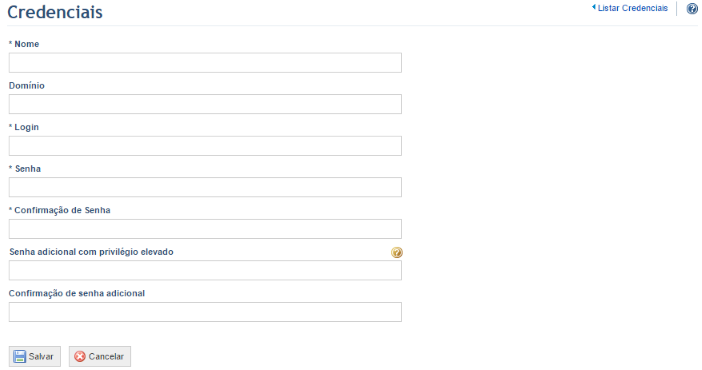Select the Confirmação de Senha field
702x370 pixels.
point(205,229)
